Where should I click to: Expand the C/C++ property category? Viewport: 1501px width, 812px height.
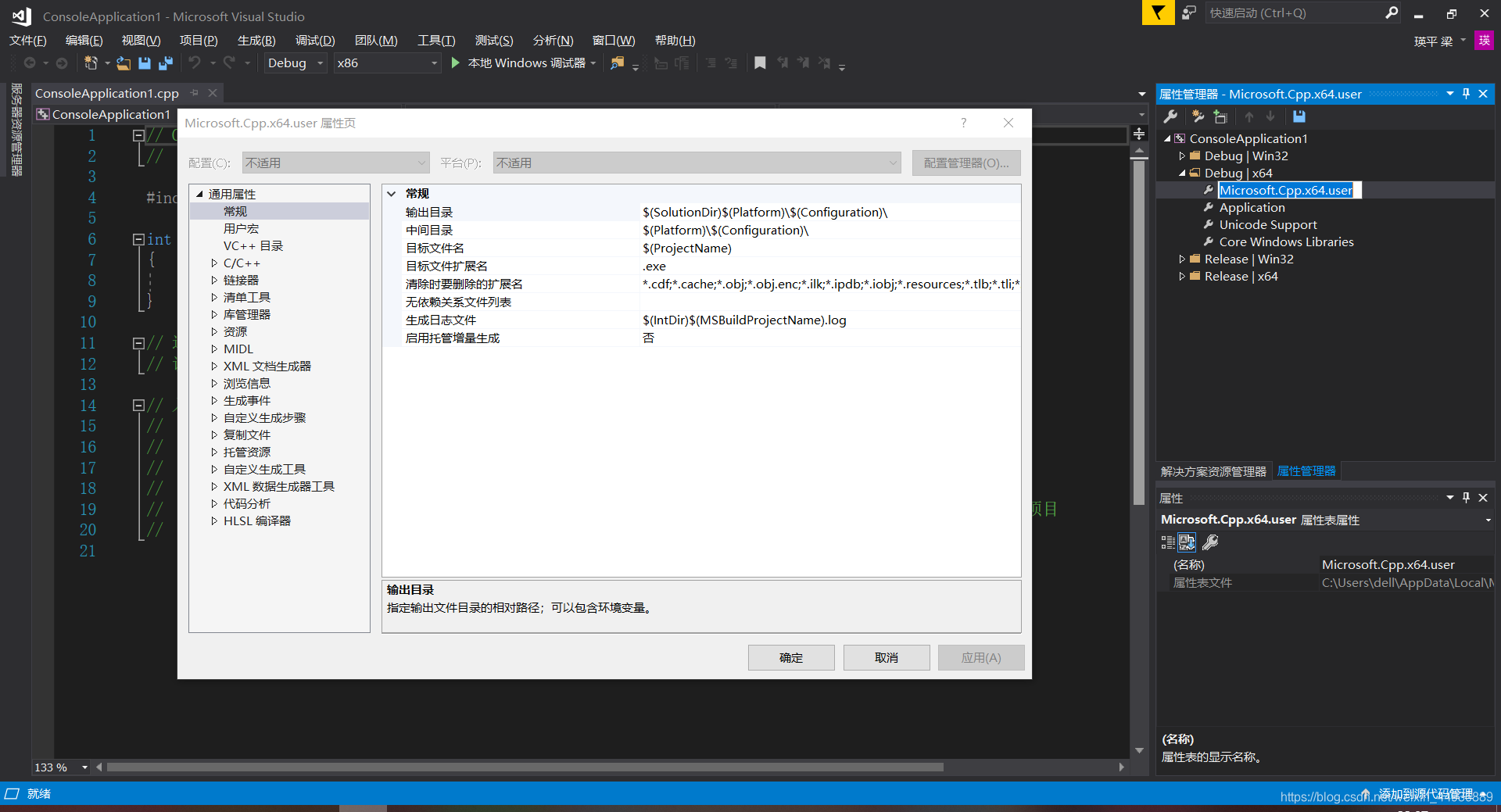coord(214,263)
